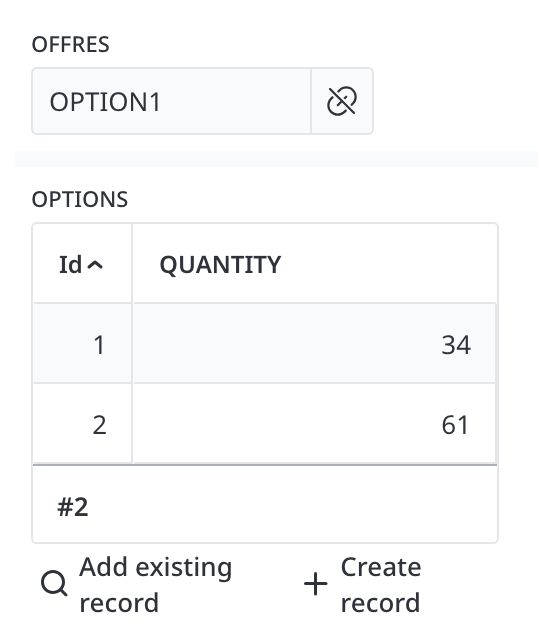Screen dimensions: 538x638
Task: Sort the table by Id column
Action: (x=82, y=264)
